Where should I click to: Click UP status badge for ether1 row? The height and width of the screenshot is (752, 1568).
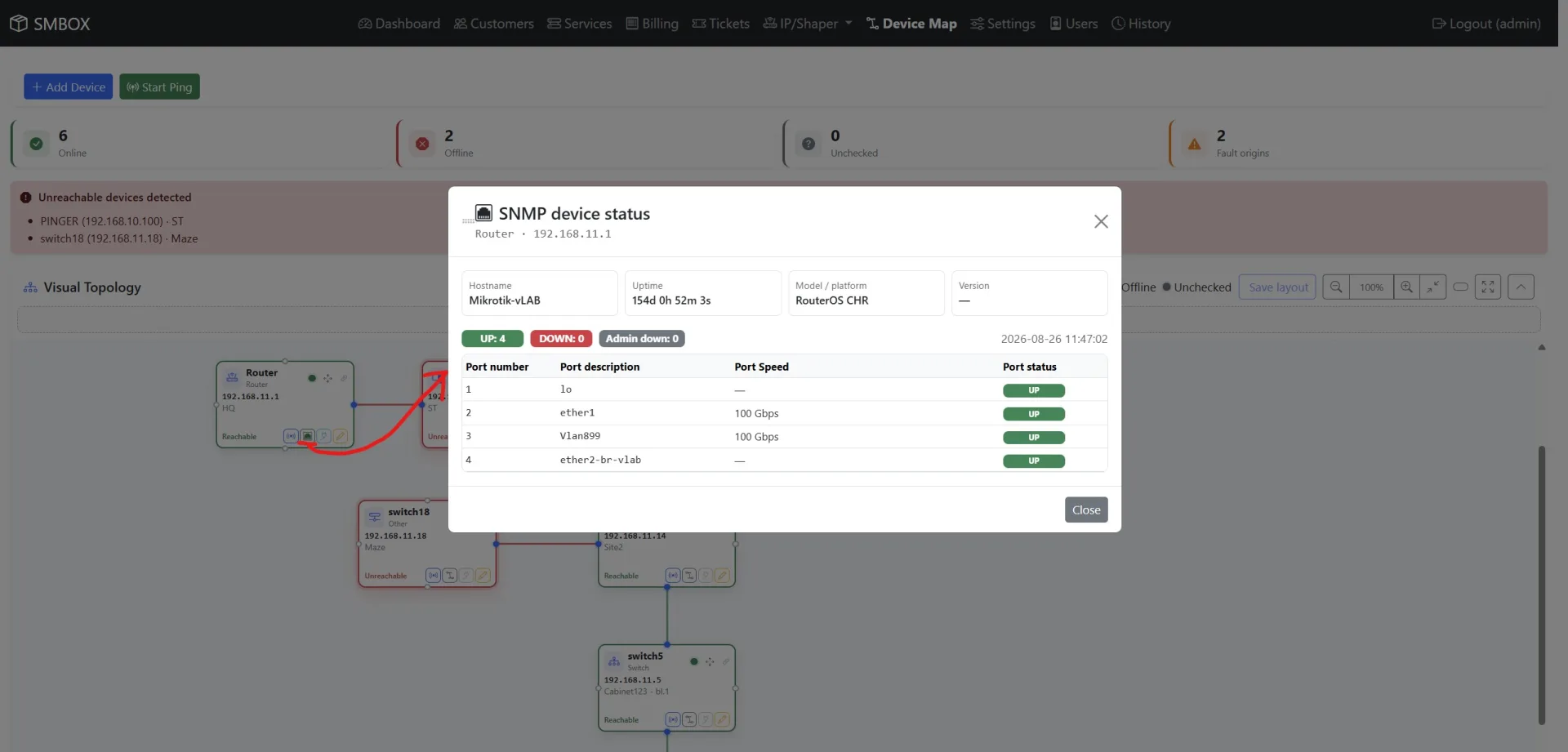click(x=1034, y=414)
